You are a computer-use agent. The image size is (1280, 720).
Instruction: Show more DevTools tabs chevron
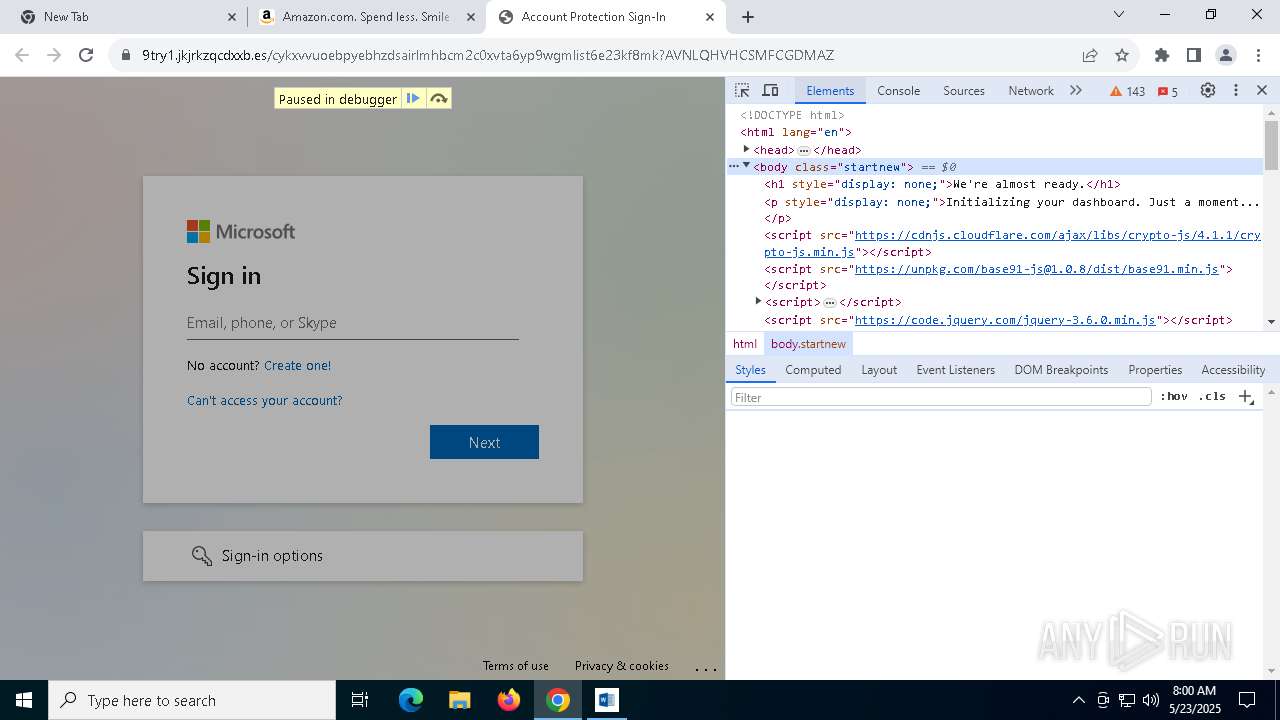coord(1076,90)
